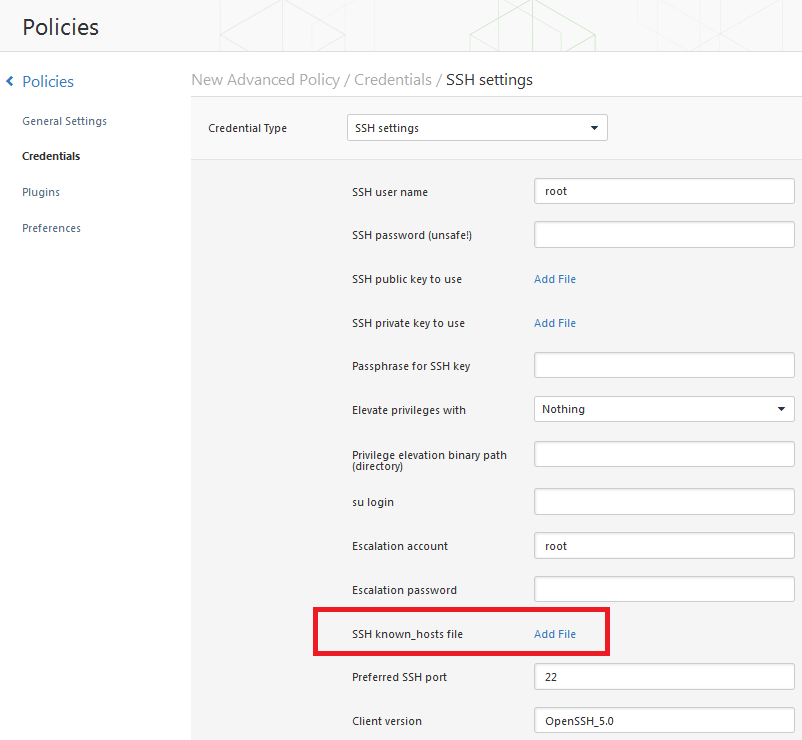Click Credentials in the breadcrumb
This screenshot has height=740, width=802.
393,80
